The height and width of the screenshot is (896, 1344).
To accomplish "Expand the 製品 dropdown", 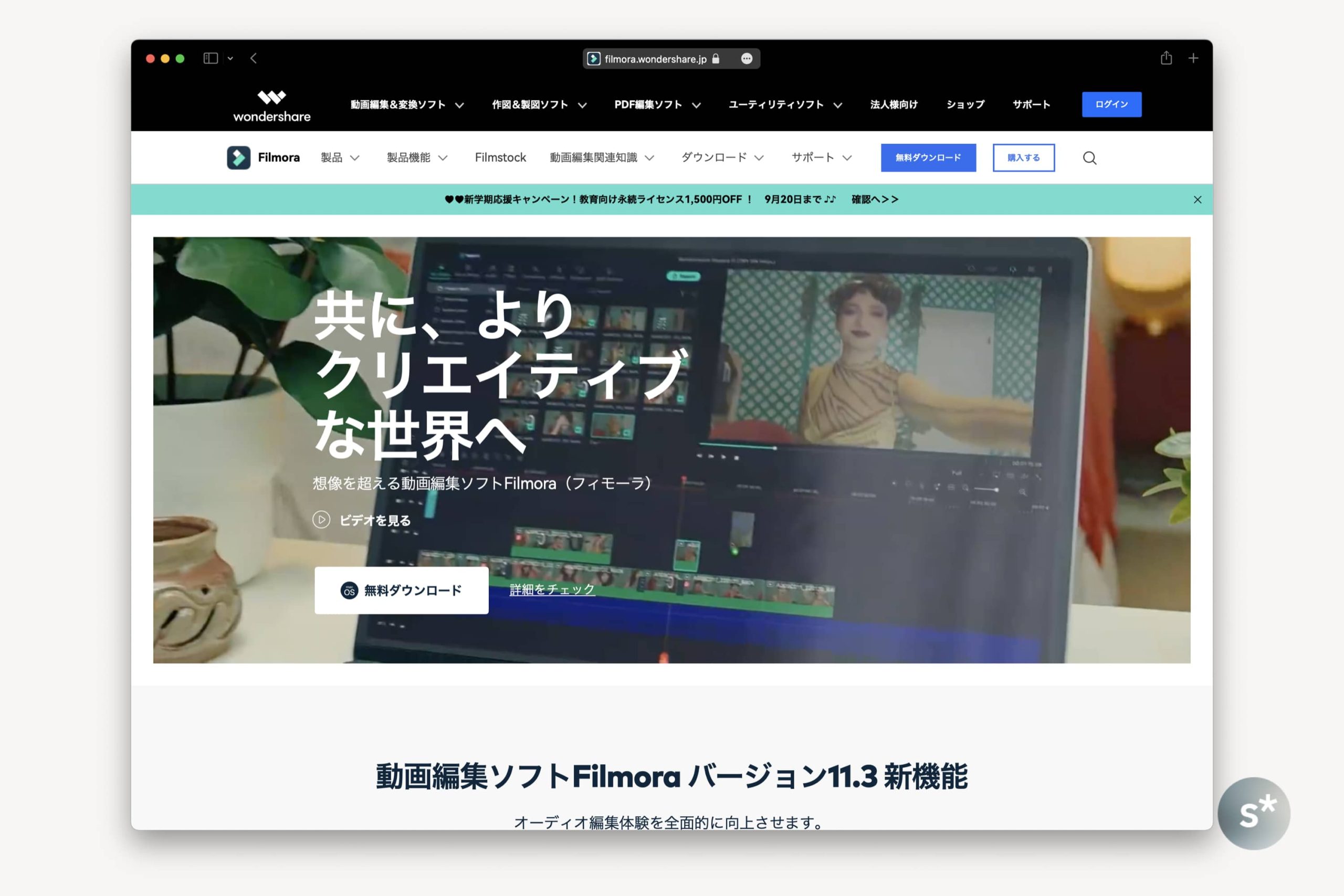I will click(x=340, y=157).
